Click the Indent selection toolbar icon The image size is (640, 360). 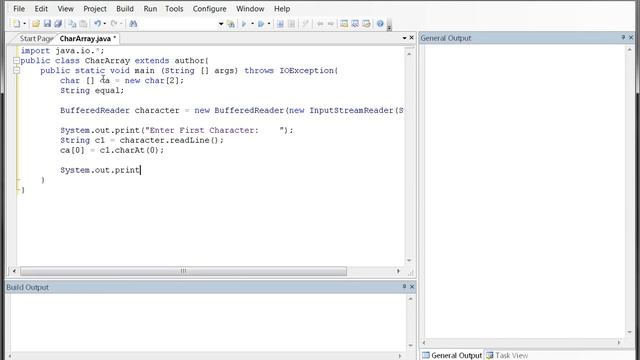coord(280,24)
